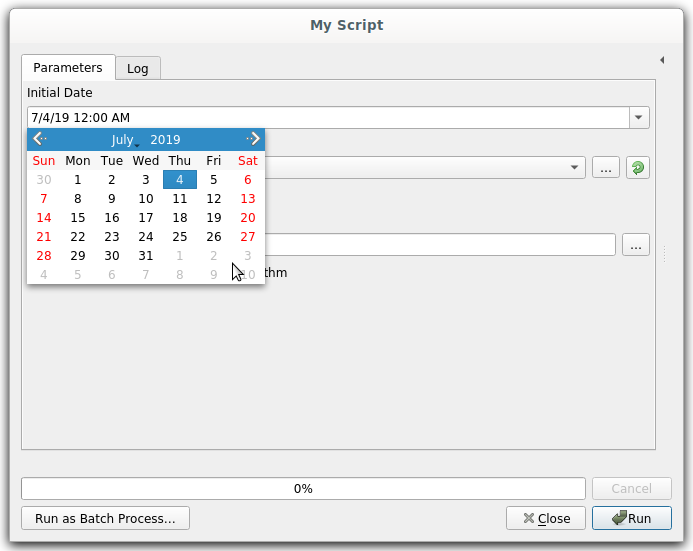Image resolution: width=693 pixels, height=551 pixels.
Task: Click the Sun weekday header
Action: click(44, 160)
